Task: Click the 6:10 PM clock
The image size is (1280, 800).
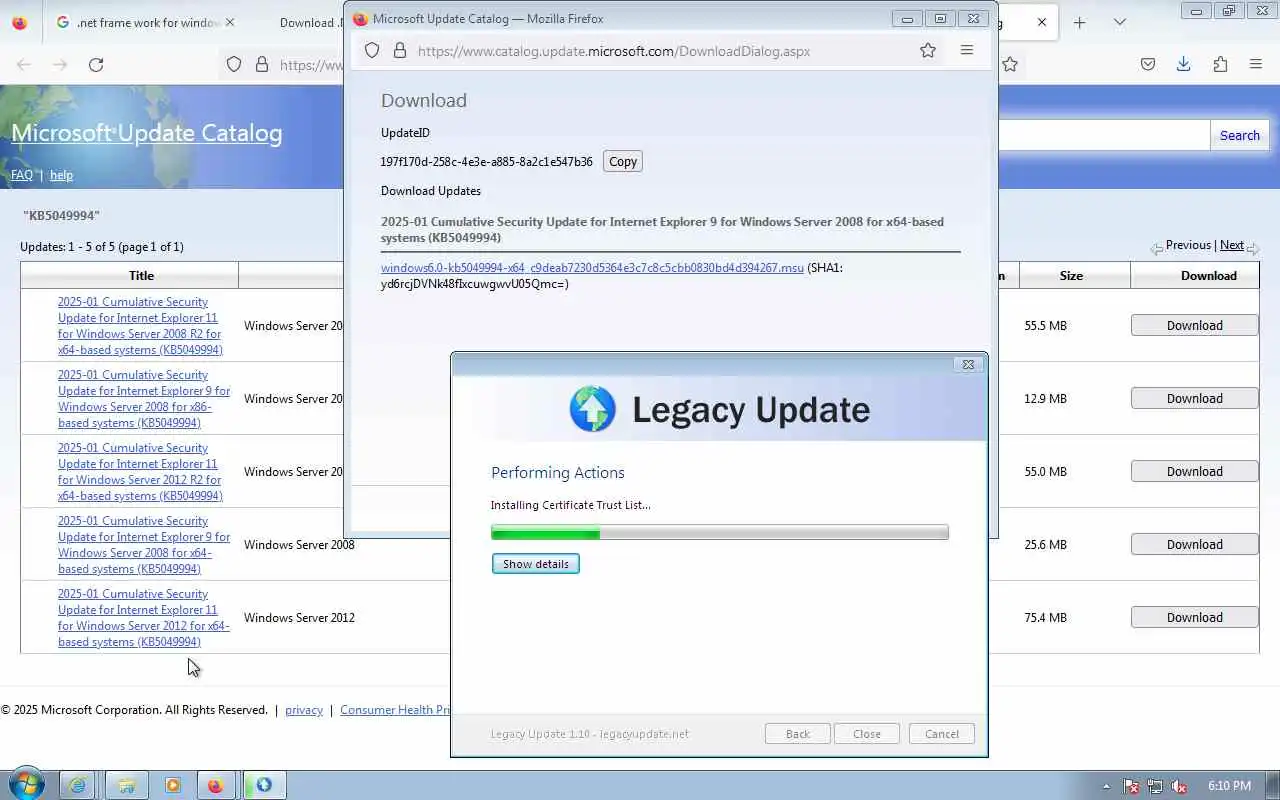Action: pos(1229,786)
